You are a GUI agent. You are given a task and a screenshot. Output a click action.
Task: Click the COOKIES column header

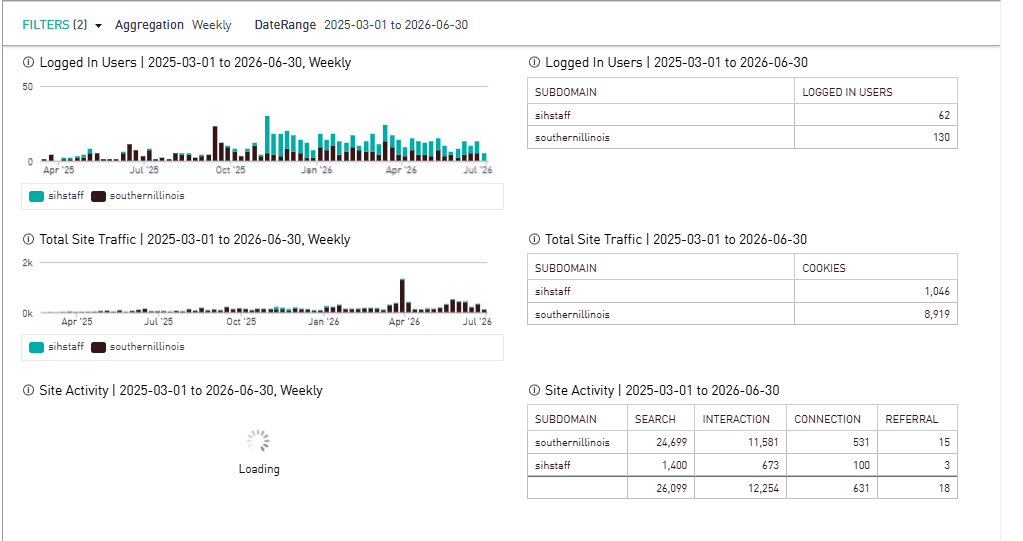(x=823, y=268)
